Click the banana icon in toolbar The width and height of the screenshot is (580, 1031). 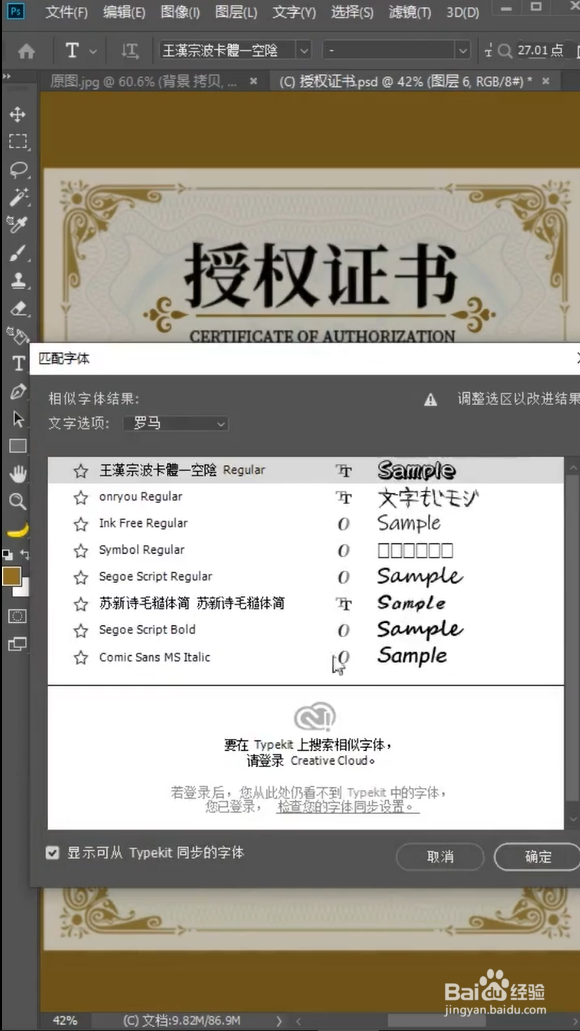18,530
